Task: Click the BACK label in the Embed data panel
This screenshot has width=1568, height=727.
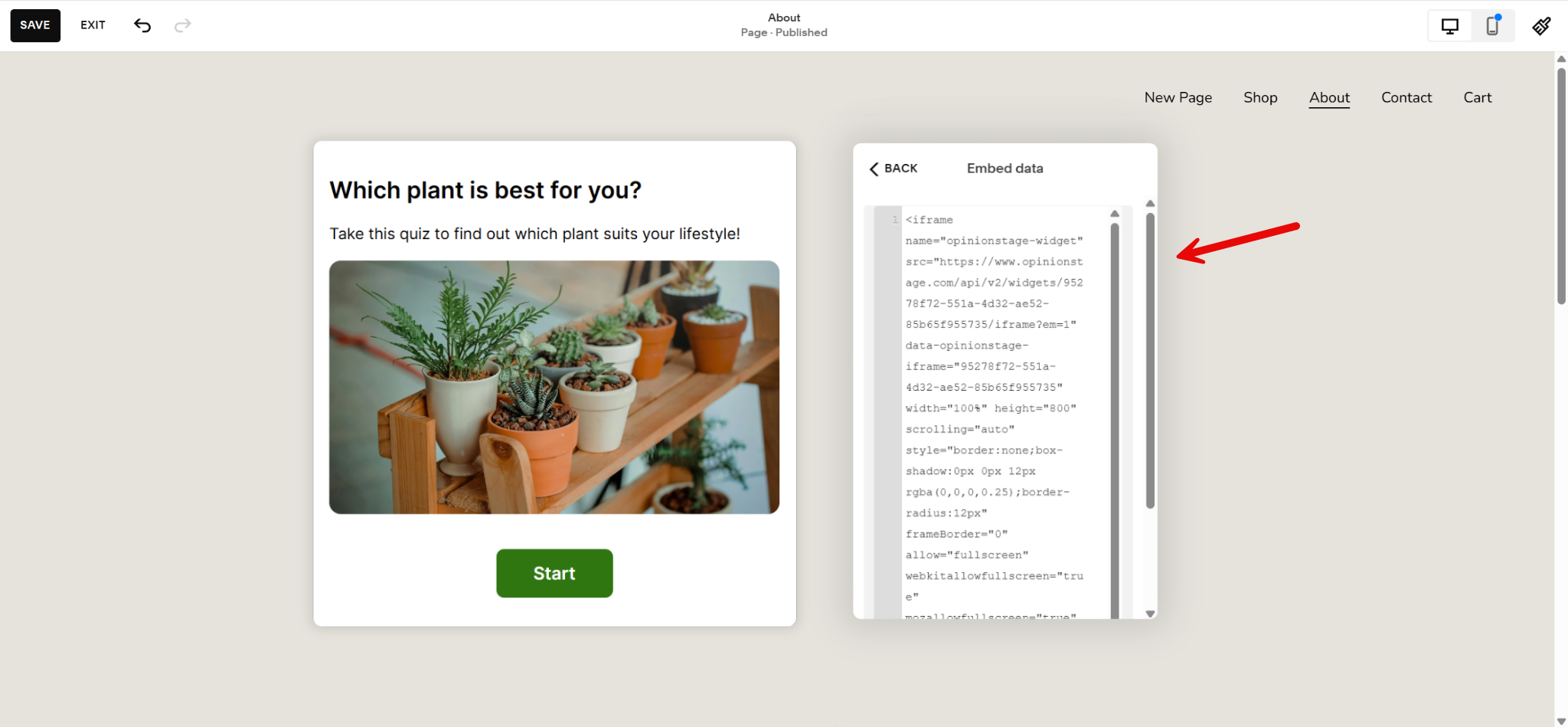Action: [x=900, y=168]
